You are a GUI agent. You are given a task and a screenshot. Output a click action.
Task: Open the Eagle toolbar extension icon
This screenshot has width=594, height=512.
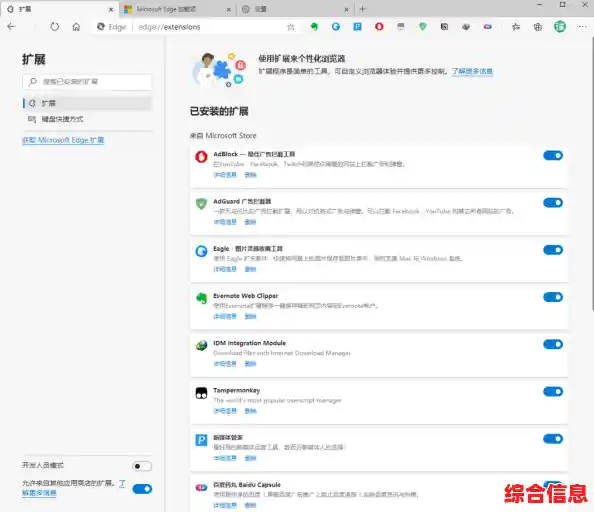pyautogui.click(x=336, y=27)
